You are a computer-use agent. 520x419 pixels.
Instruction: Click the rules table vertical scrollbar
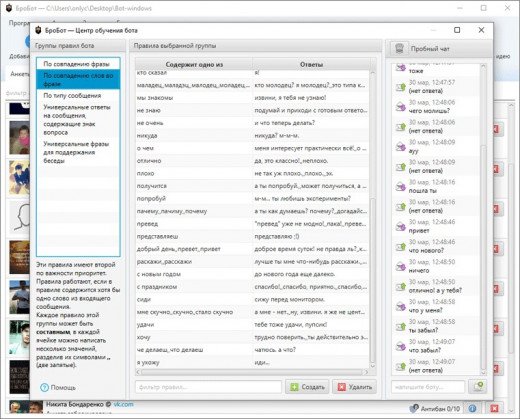coord(373,280)
